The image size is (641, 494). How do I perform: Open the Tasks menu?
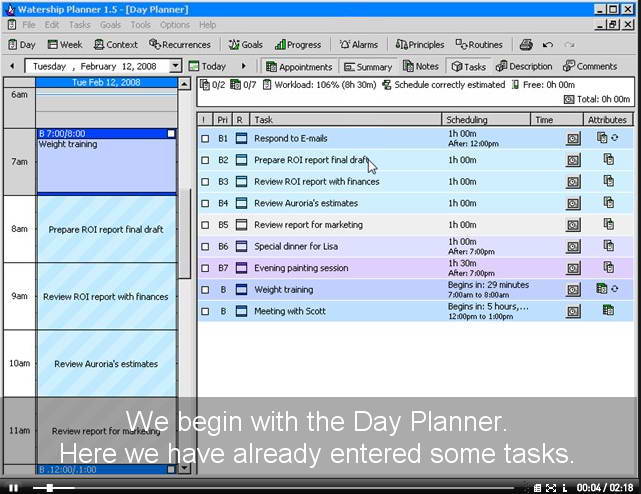point(80,25)
